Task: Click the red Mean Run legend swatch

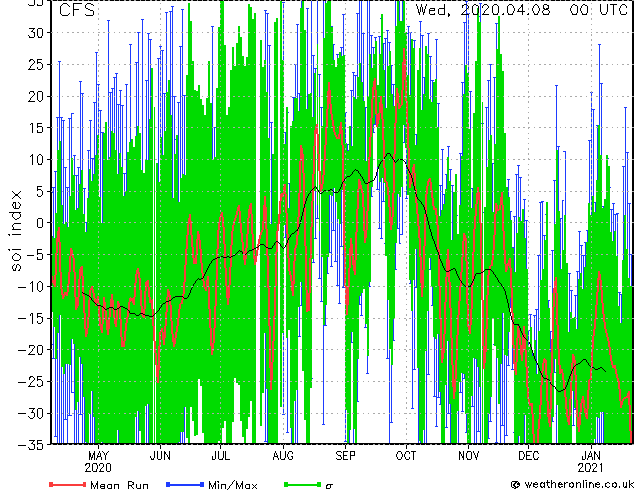Action: click(x=68, y=484)
